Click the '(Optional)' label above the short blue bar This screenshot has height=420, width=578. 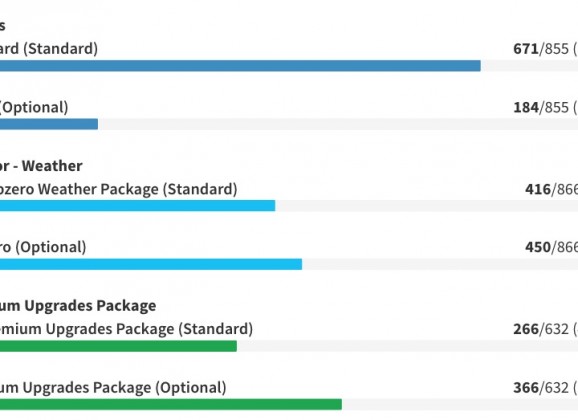[34, 107]
